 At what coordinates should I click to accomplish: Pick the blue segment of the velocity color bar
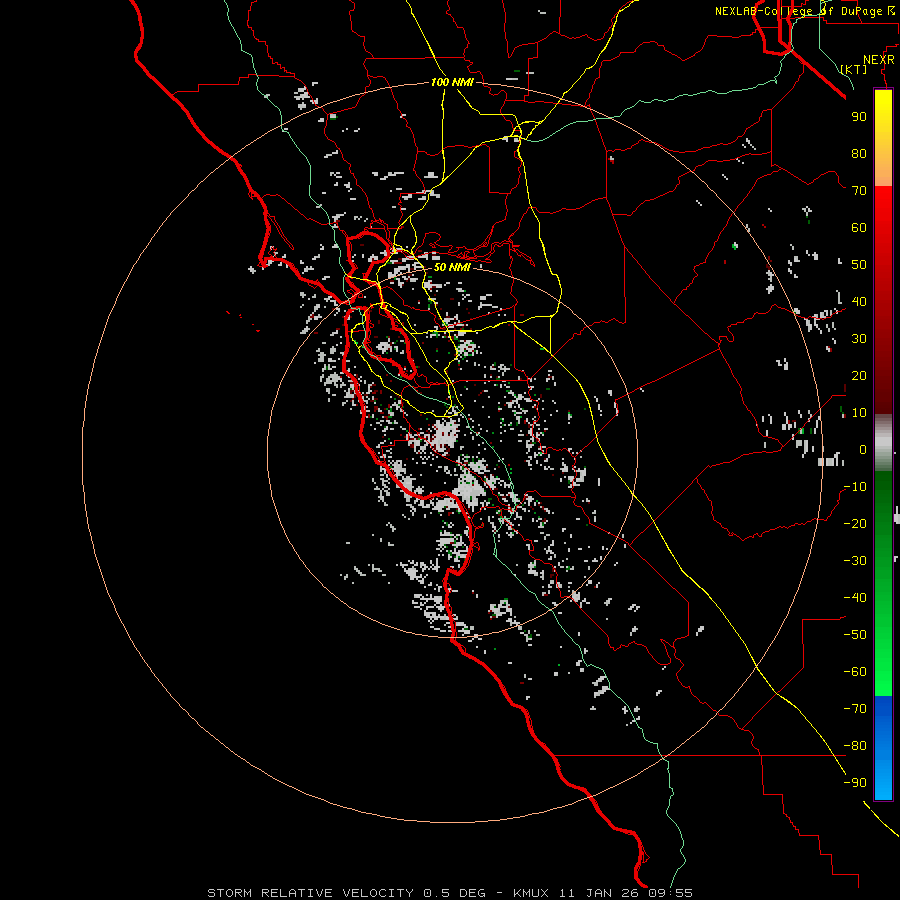point(883,748)
